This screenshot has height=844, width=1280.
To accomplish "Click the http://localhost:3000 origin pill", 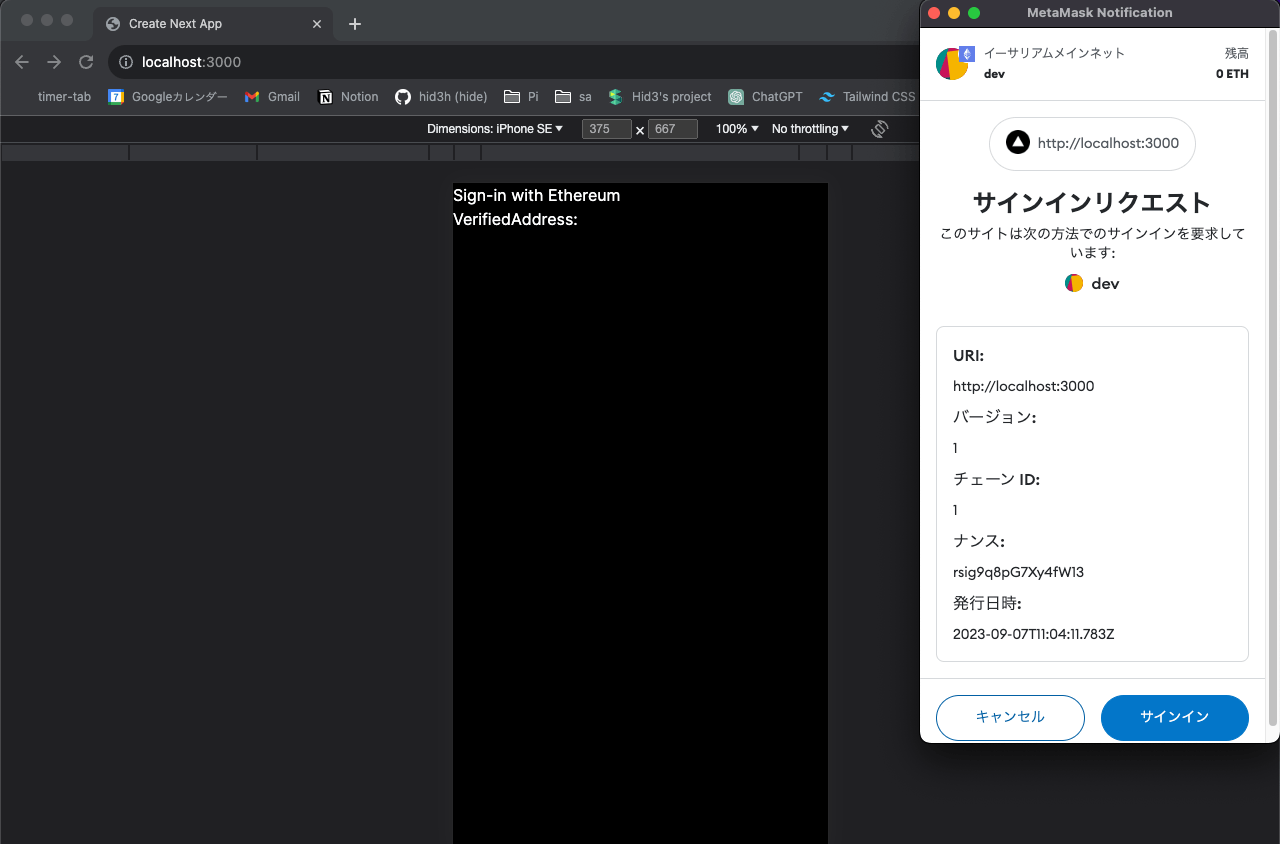I will point(1092,143).
